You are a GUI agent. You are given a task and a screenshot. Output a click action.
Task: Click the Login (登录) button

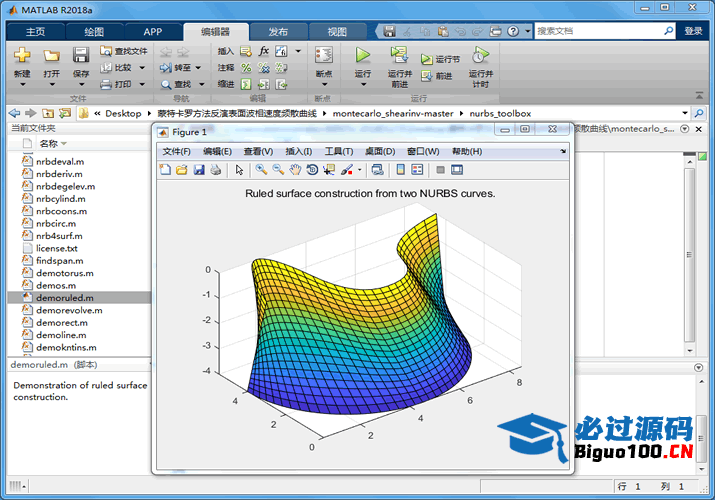(x=693, y=31)
